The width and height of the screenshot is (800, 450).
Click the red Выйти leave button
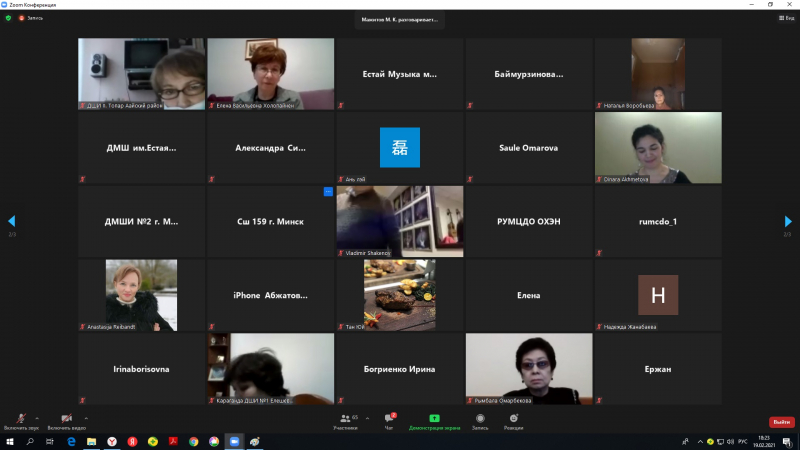click(x=781, y=422)
